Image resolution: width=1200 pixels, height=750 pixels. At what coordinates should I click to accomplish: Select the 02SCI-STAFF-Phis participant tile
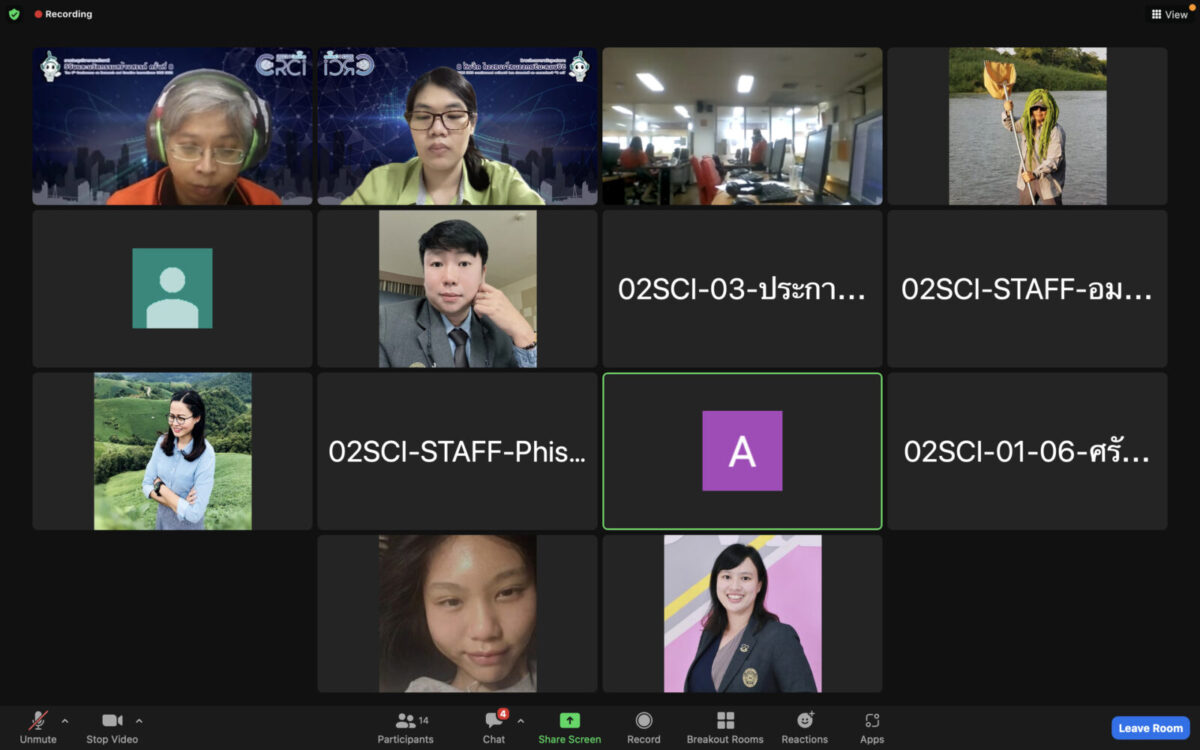click(x=457, y=452)
